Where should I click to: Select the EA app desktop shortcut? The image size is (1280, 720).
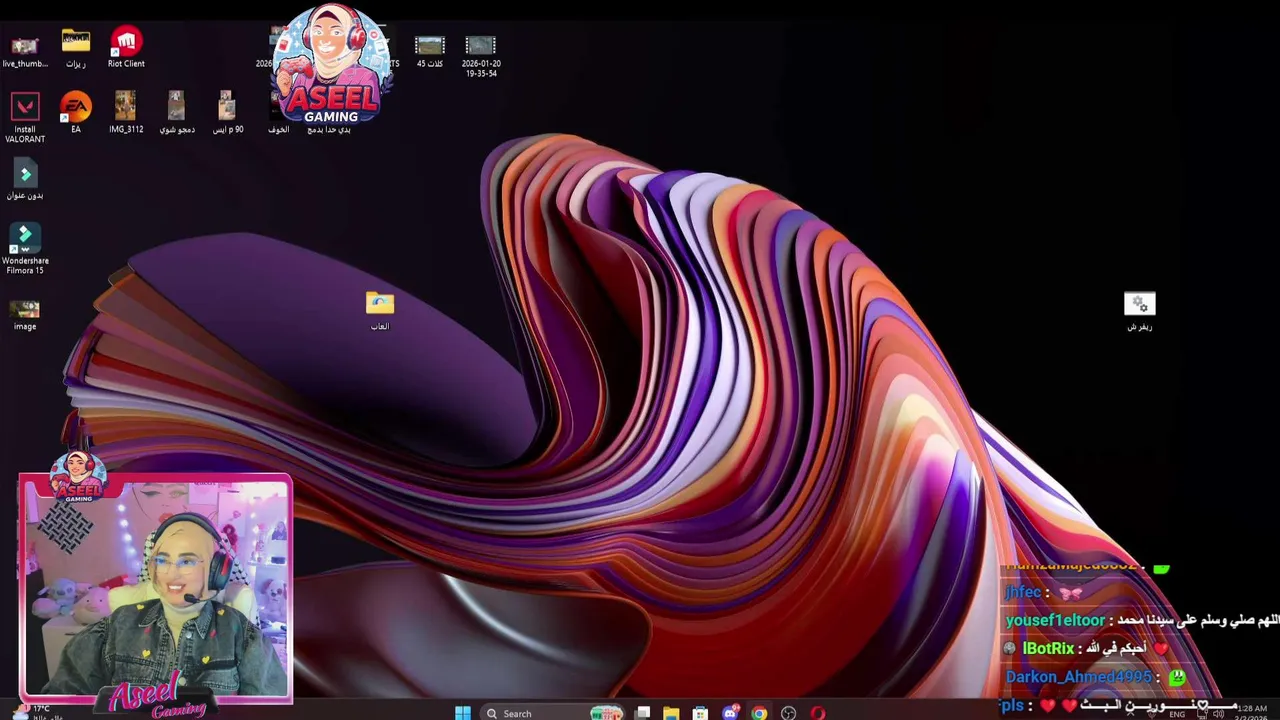[76, 113]
